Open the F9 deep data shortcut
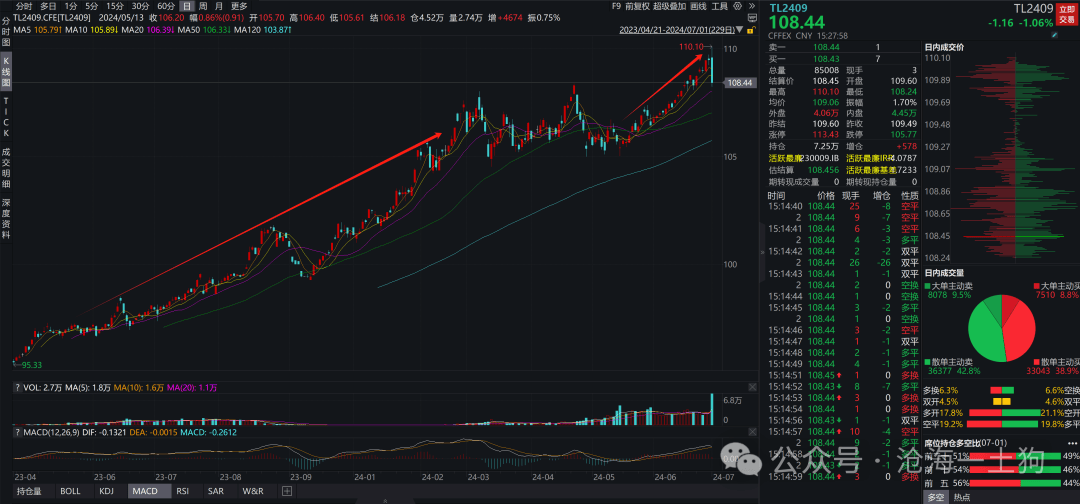Image resolution: width=1080 pixels, height=504 pixels. click(x=617, y=6)
